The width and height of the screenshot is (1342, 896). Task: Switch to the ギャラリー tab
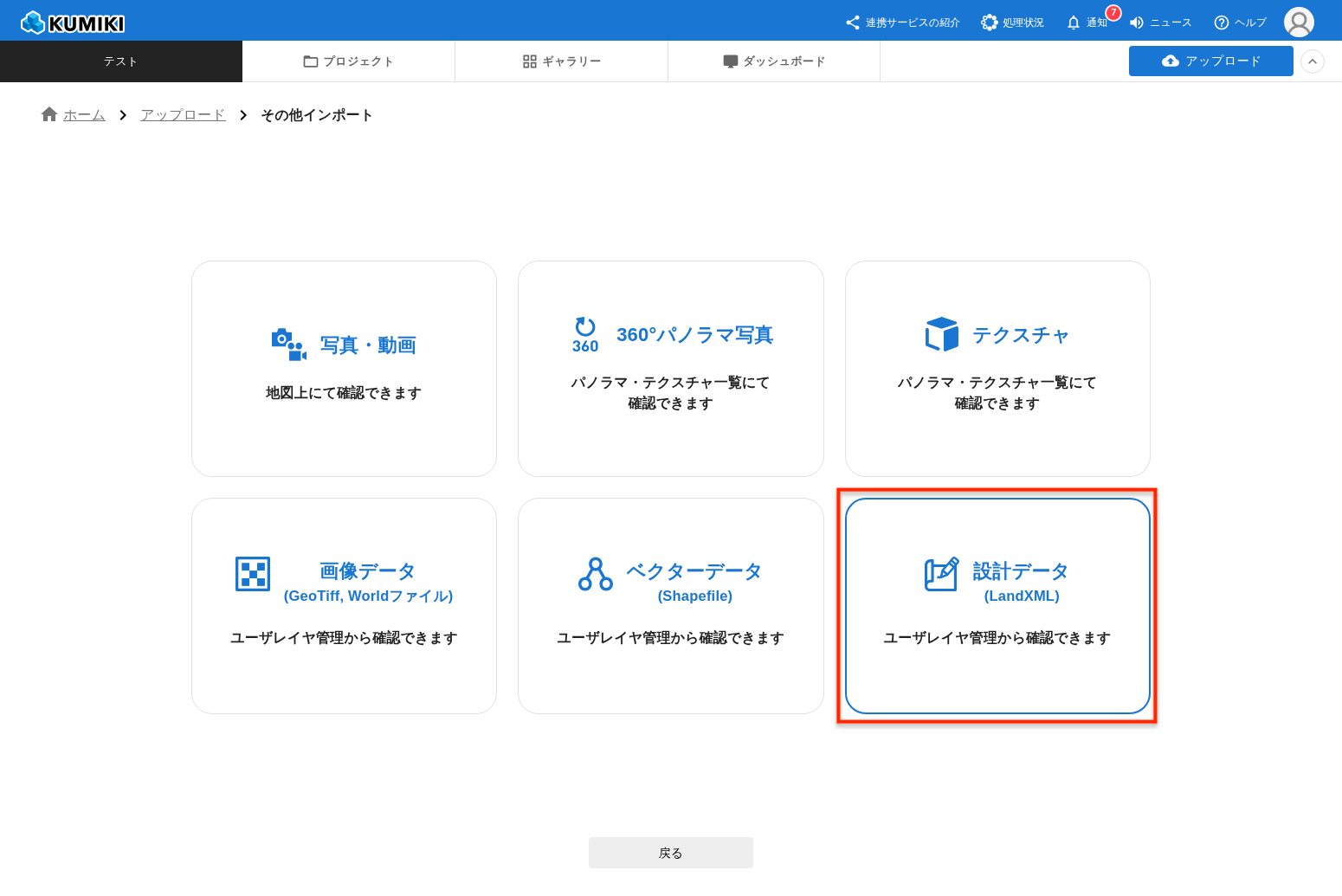pyautogui.click(x=561, y=61)
